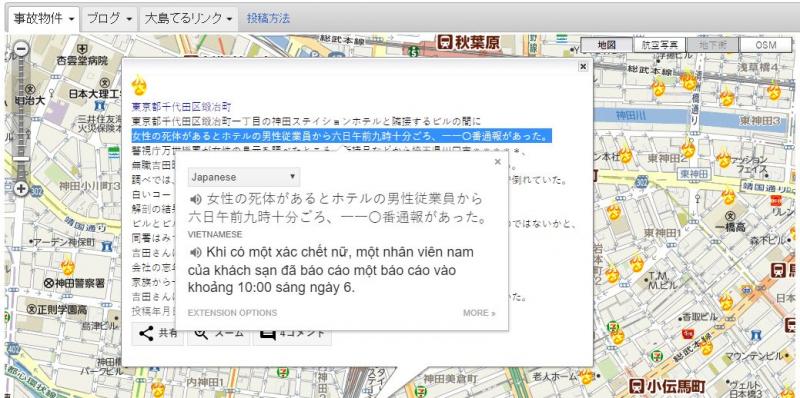Image resolution: width=800 pixels, height=398 pixels.
Task: Click the flame marker above 一橋高 school
Action: [x=729, y=195]
